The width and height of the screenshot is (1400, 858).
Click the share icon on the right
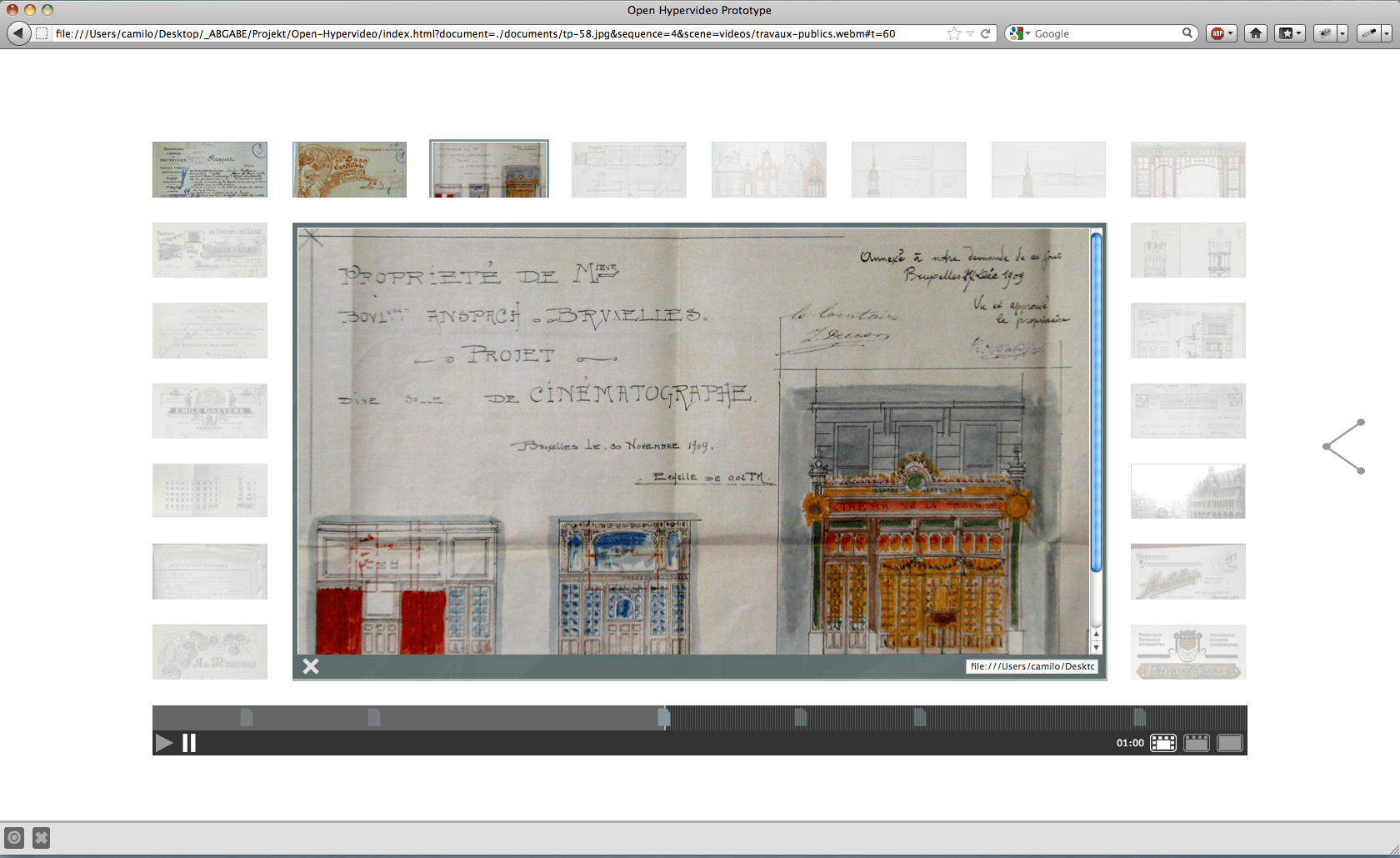pyautogui.click(x=1344, y=447)
